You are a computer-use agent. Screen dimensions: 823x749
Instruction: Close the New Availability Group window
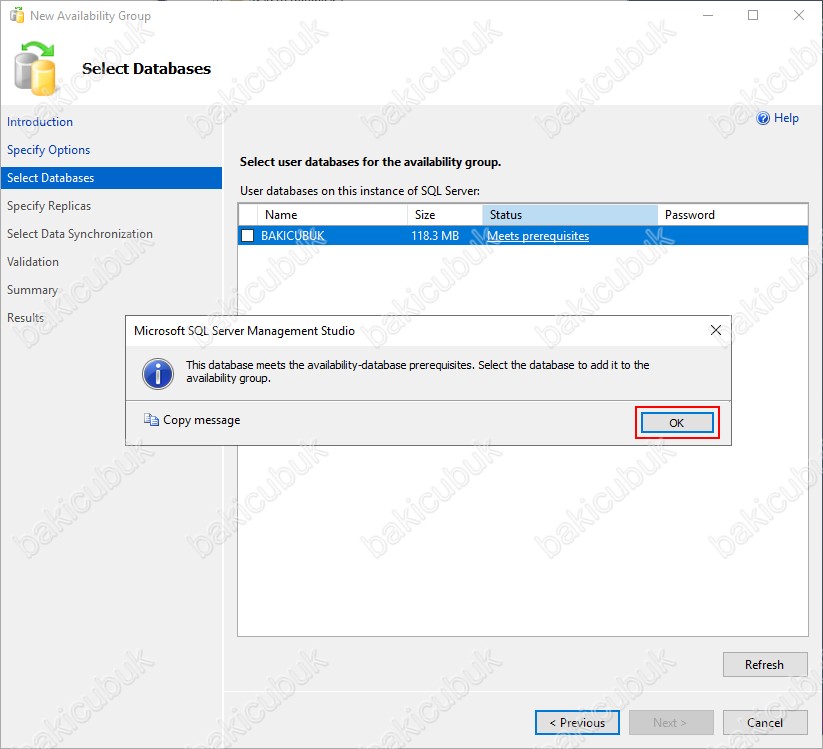[798, 16]
